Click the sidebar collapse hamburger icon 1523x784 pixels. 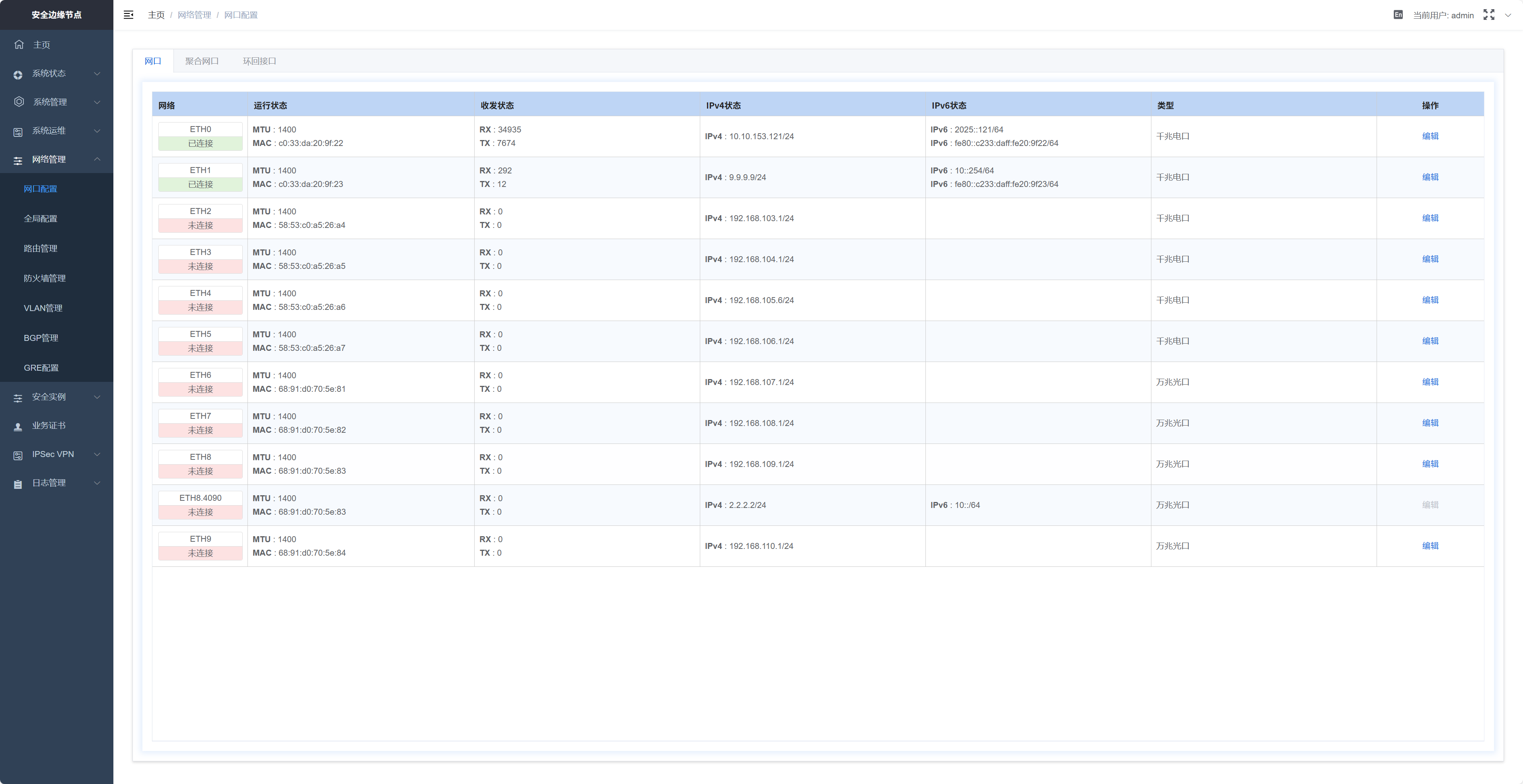point(128,15)
